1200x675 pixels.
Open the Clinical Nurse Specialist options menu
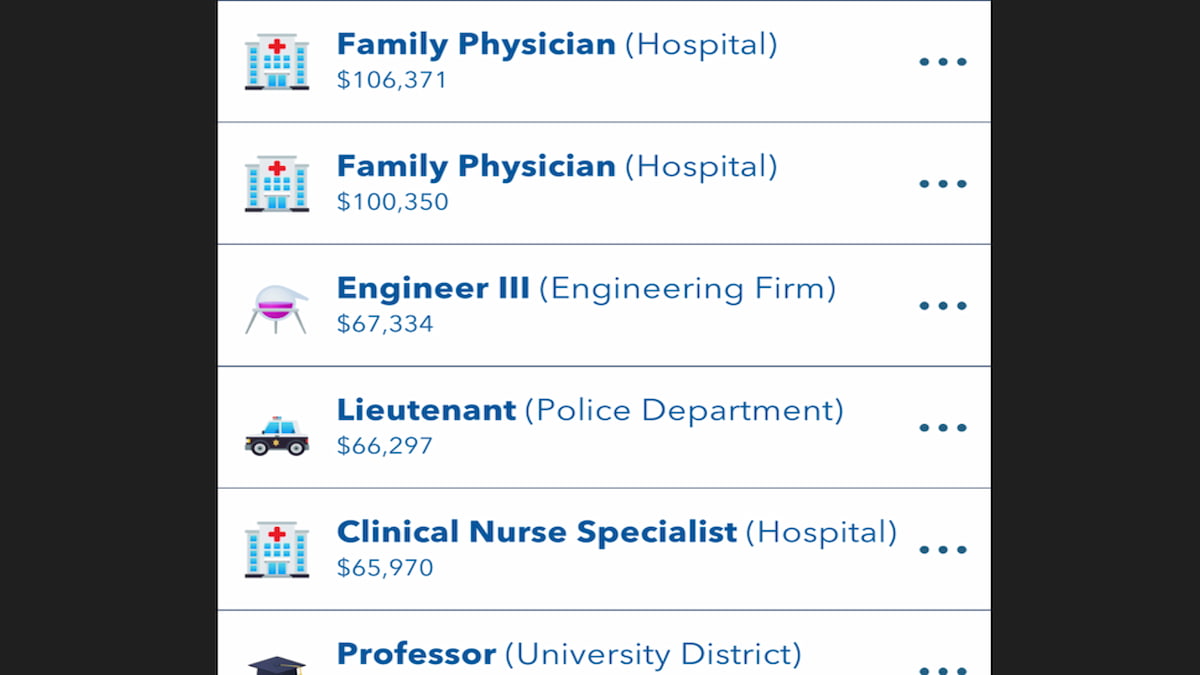[943, 549]
